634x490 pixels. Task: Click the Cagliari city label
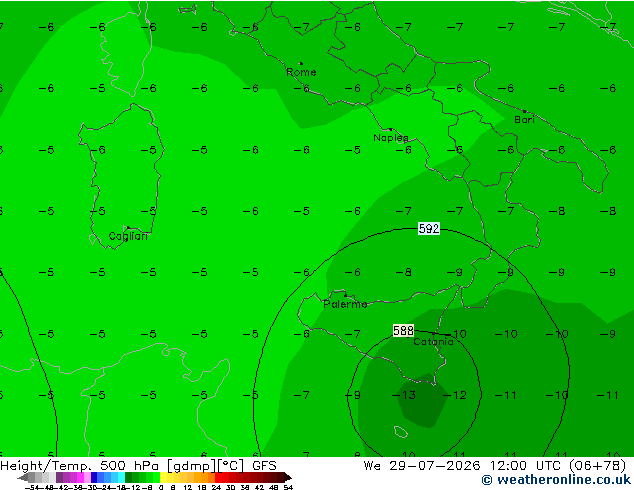coord(128,236)
